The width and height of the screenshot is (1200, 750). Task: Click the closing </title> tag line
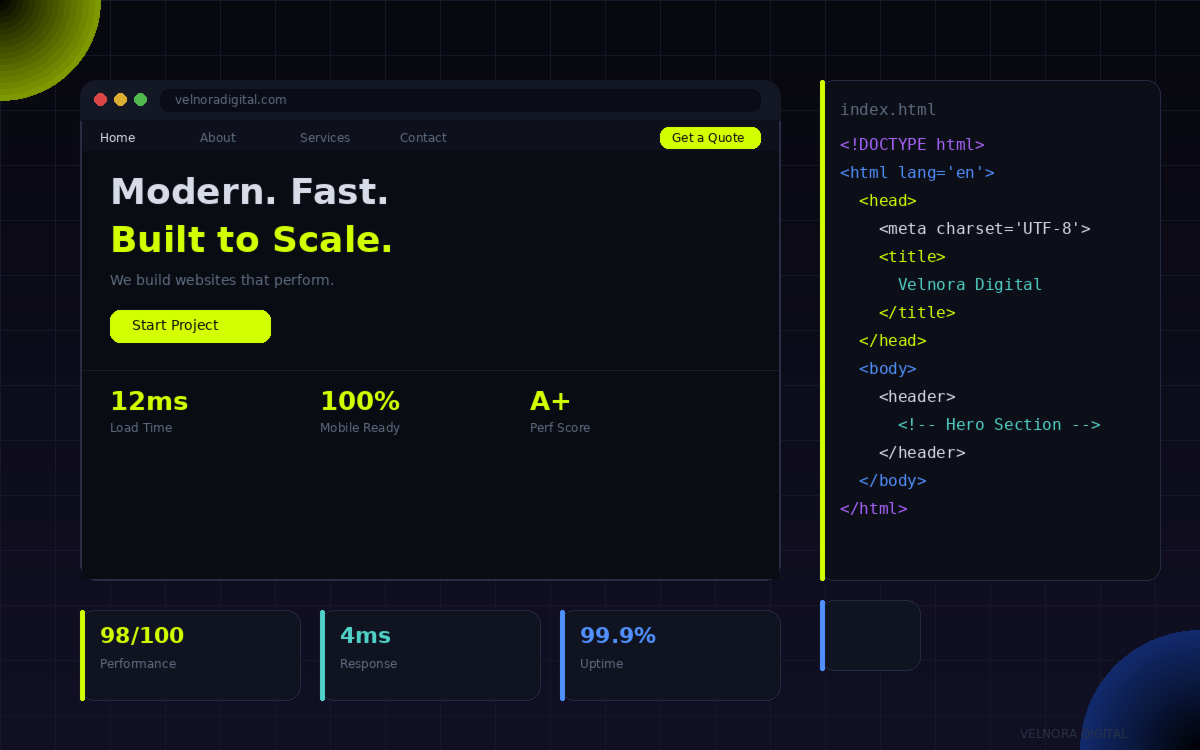pos(917,313)
